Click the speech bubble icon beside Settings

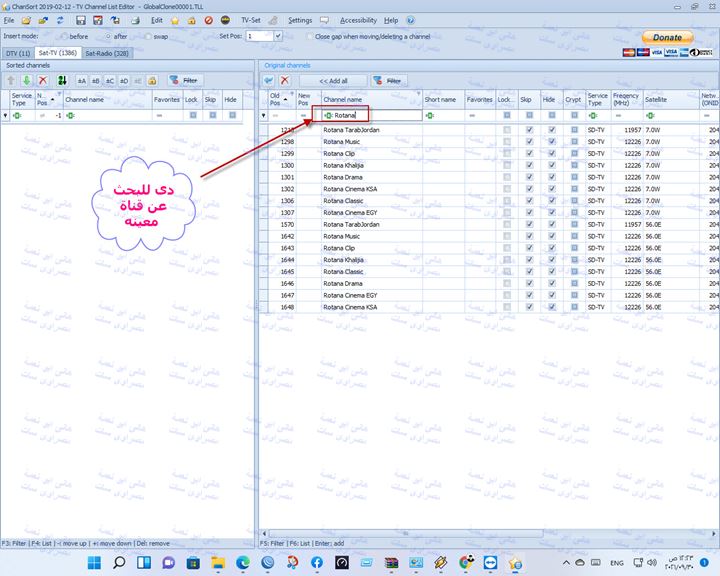point(325,20)
